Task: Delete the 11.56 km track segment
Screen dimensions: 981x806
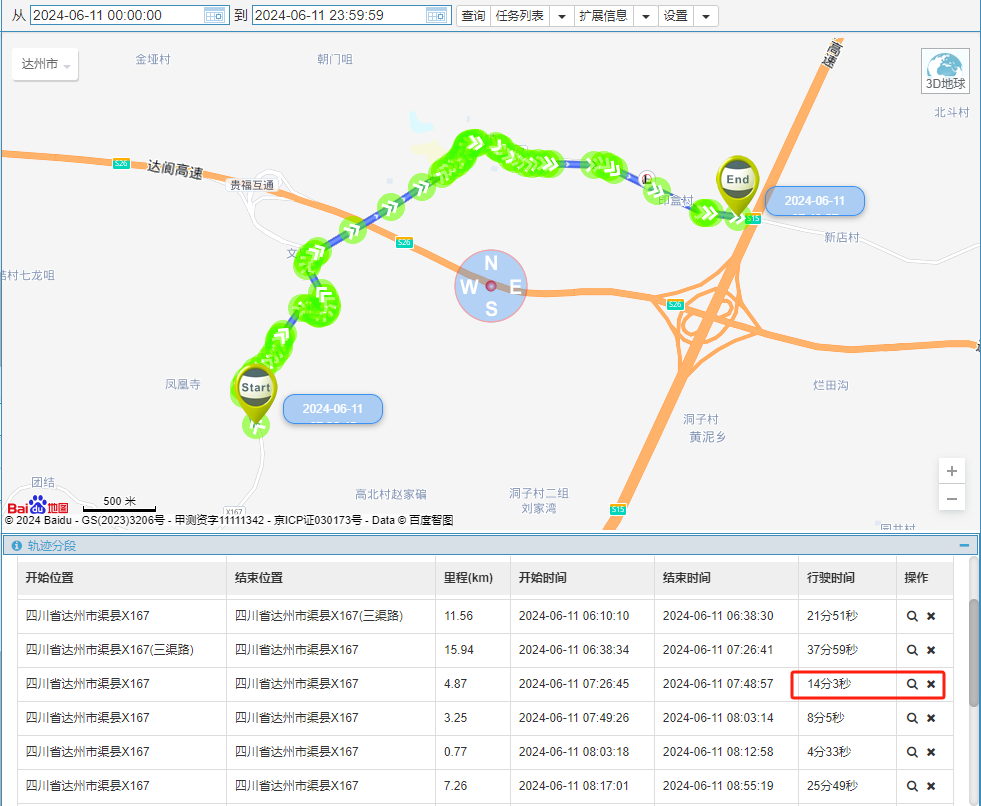Action: coord(931,616)
